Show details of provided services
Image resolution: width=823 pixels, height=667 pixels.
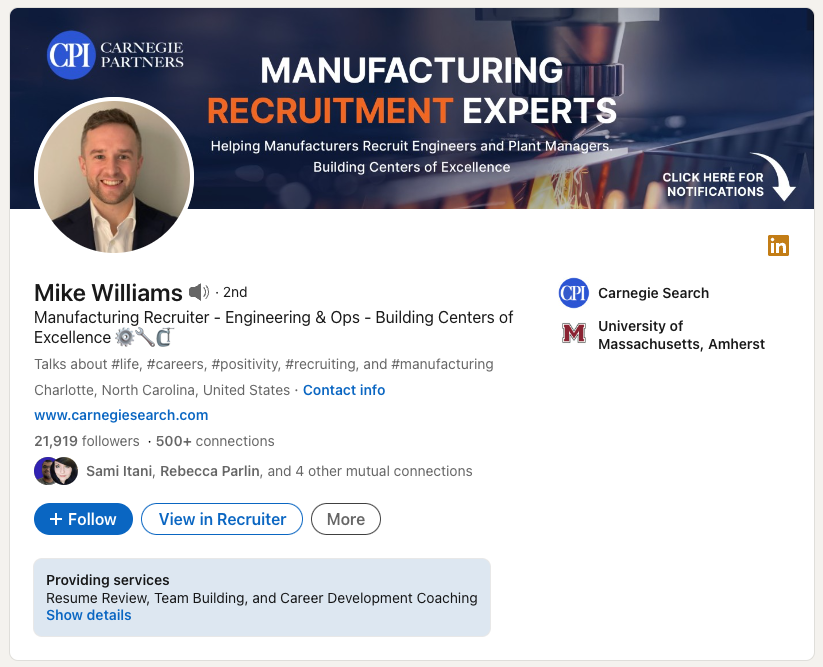tap(89, 615)
